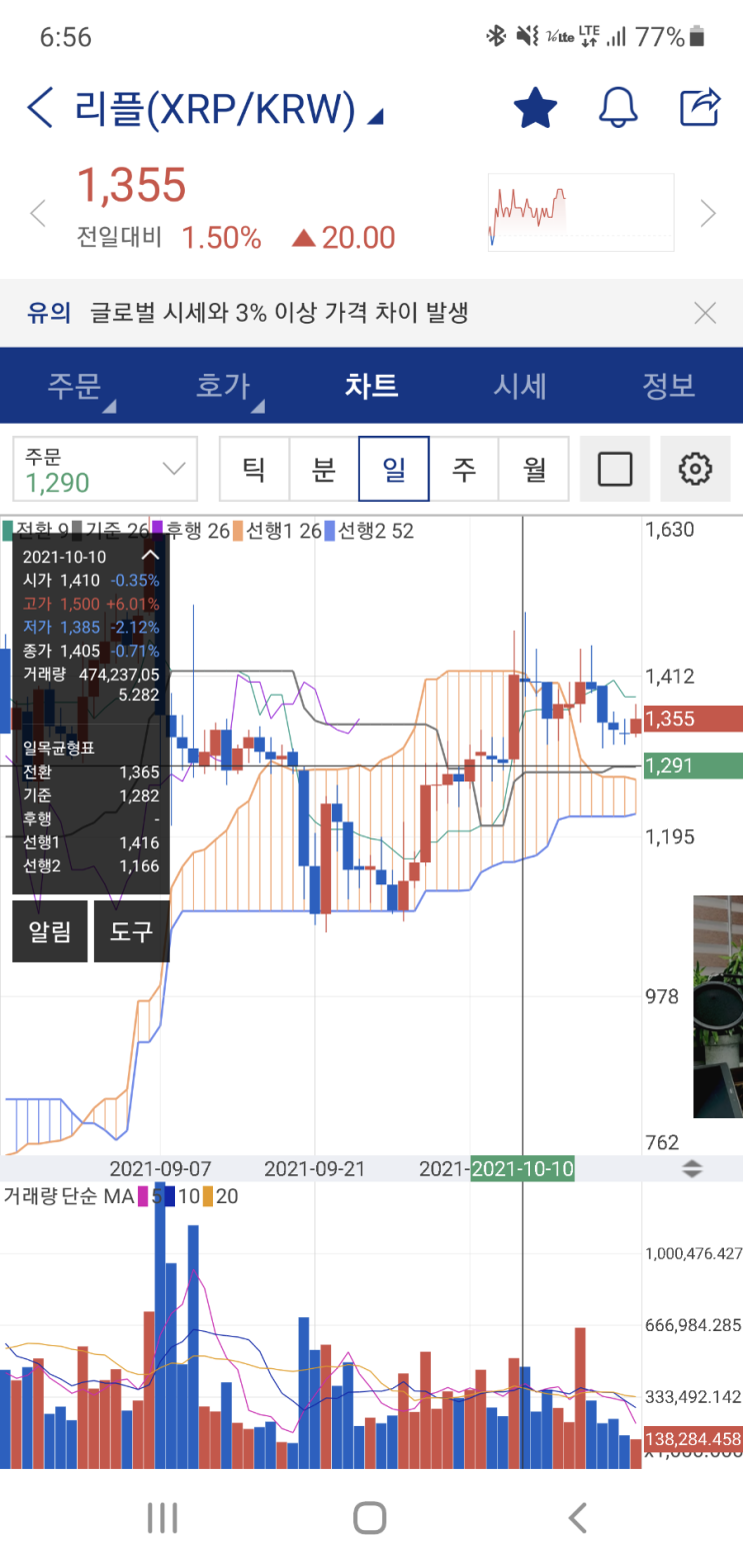Tap the 138,284.458 volume tag
743x1568 pixels.
click(693, 1439)
